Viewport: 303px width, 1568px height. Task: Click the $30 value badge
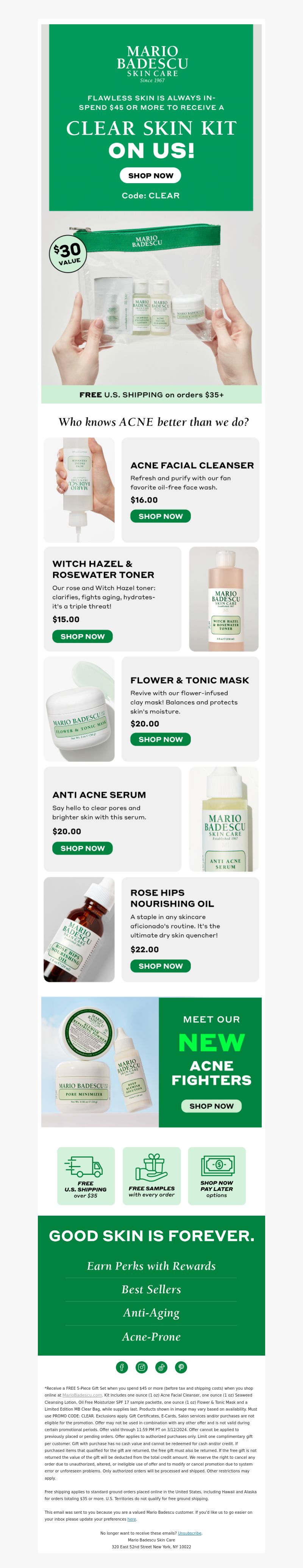pyautogui.click(x=68, y=253)
